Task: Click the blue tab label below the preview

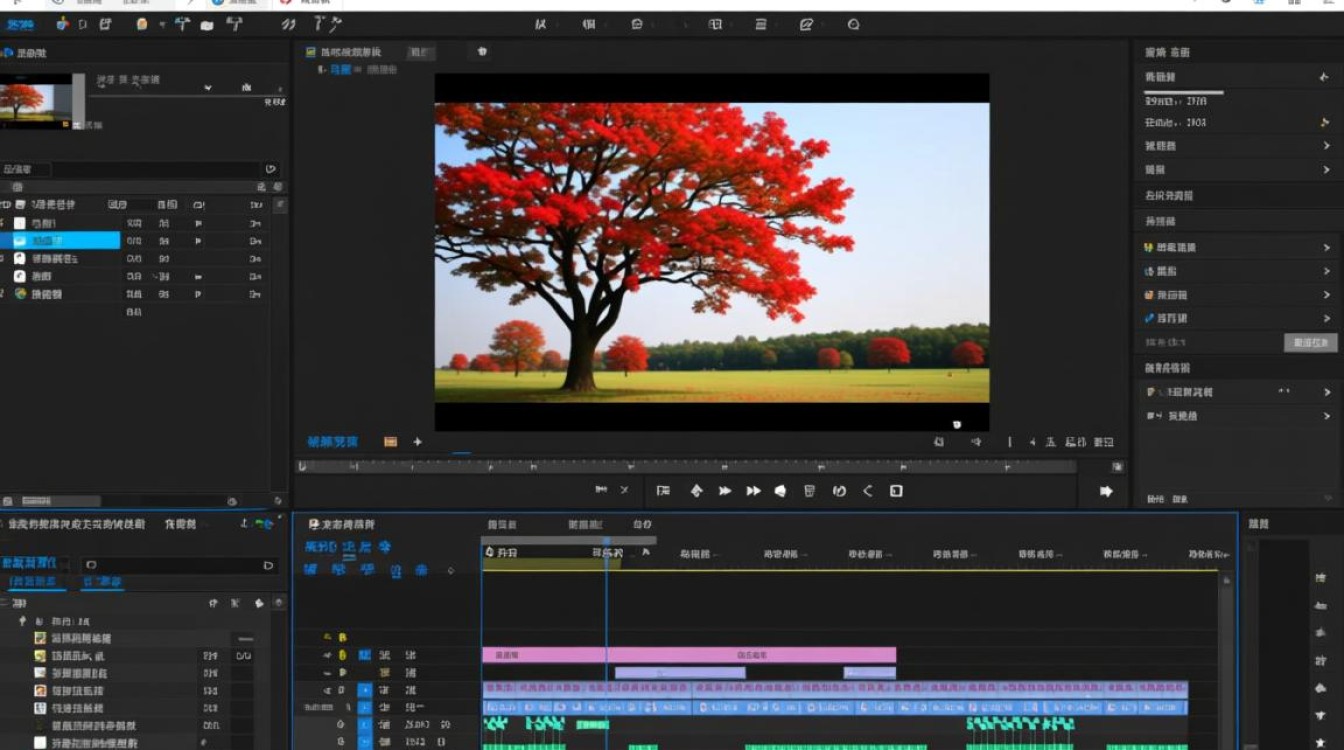Action: [x=331, y=441]
